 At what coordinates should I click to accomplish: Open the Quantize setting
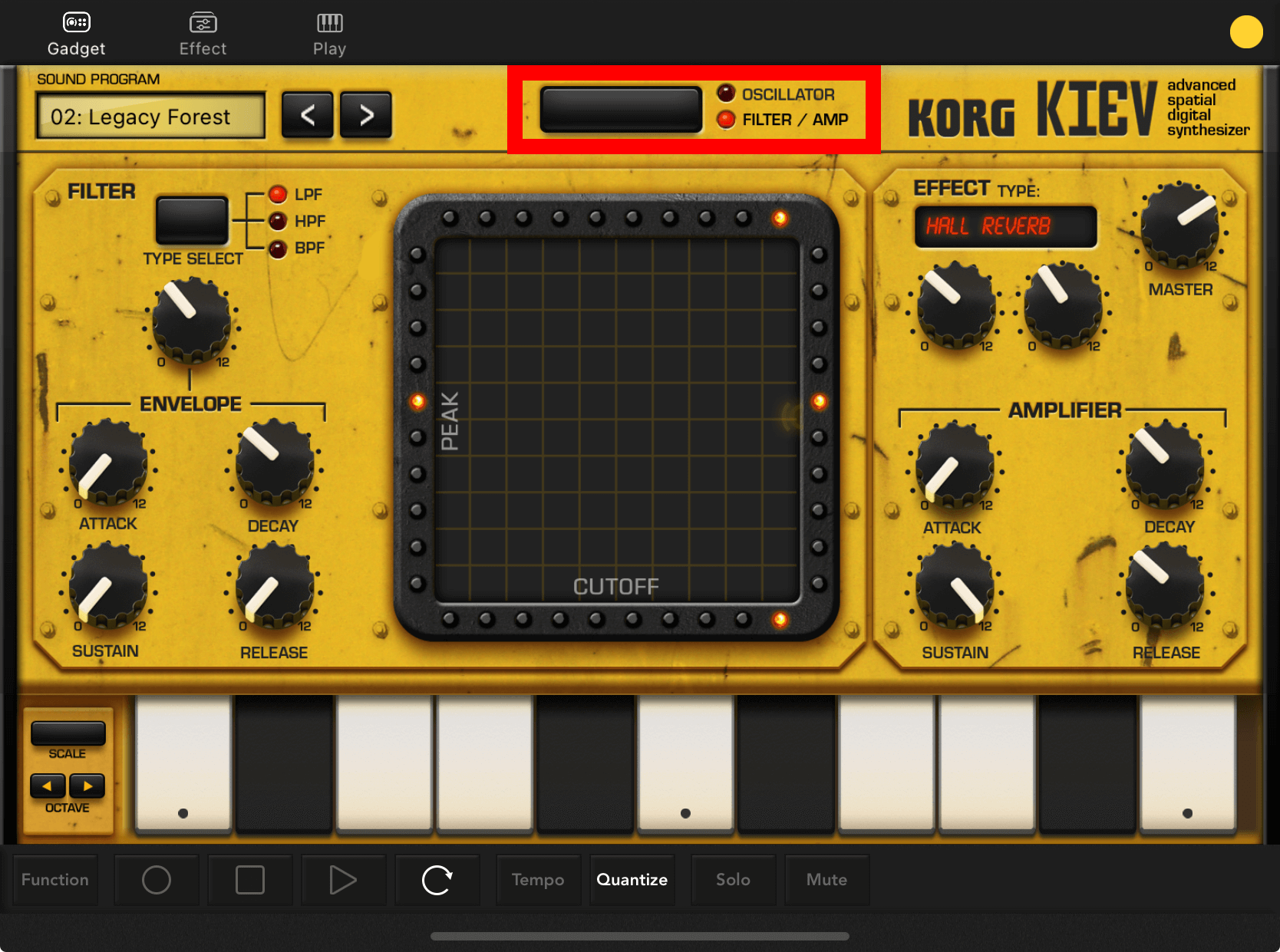pyautogui.click(x=632, y=880)
